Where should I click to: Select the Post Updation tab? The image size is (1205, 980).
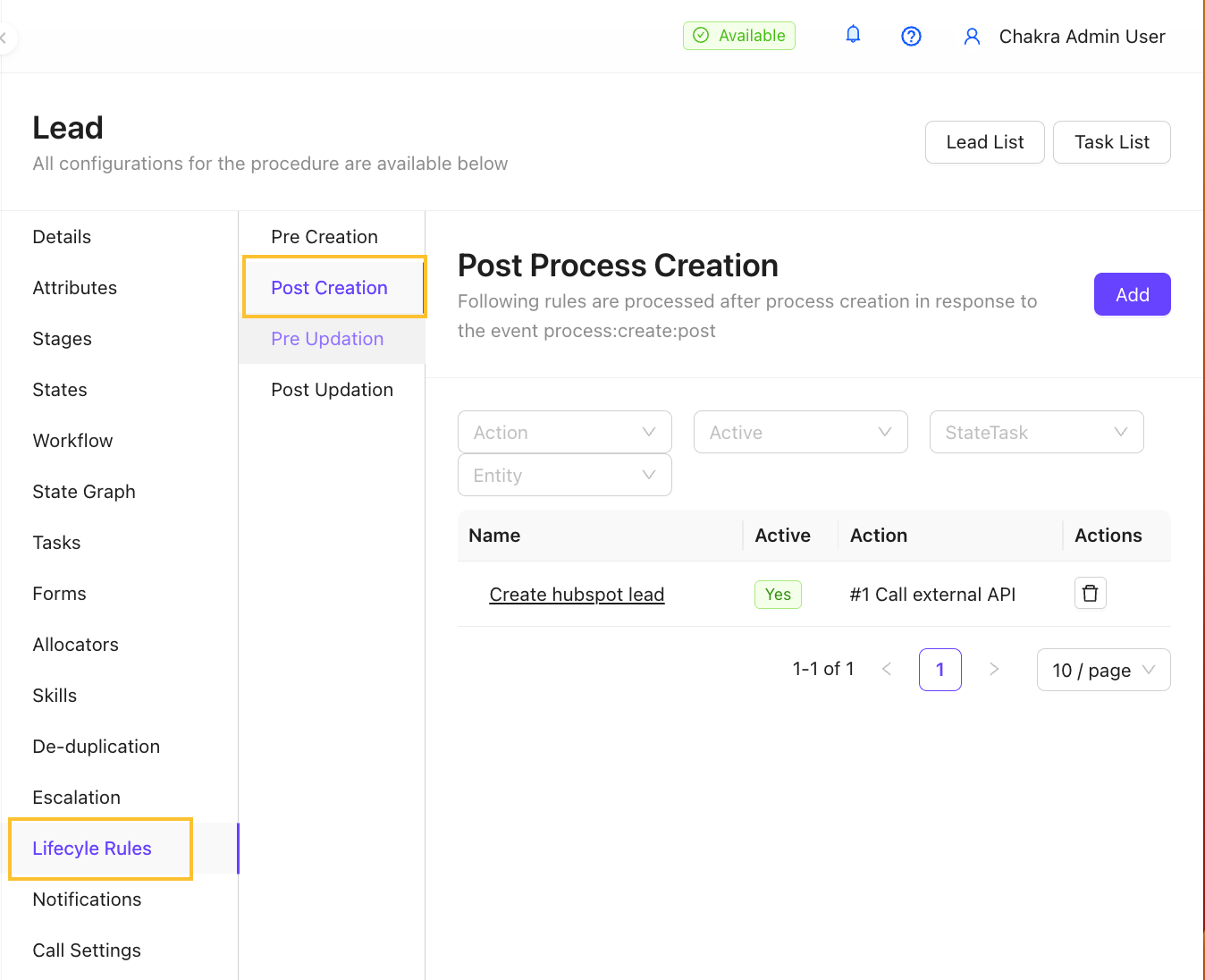[332, 390]
